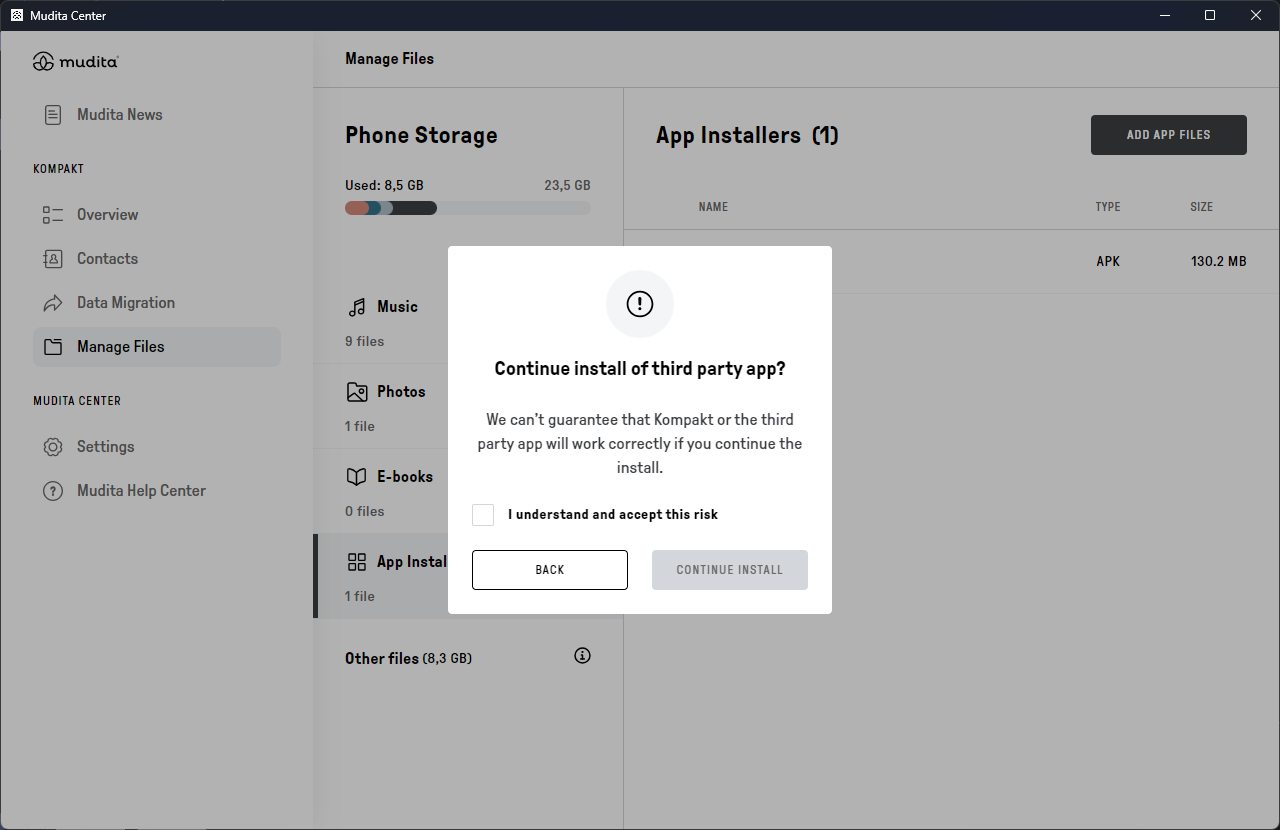Close the Mudita Center window
1280x830 pixels.
click(x=1256, y=15)
